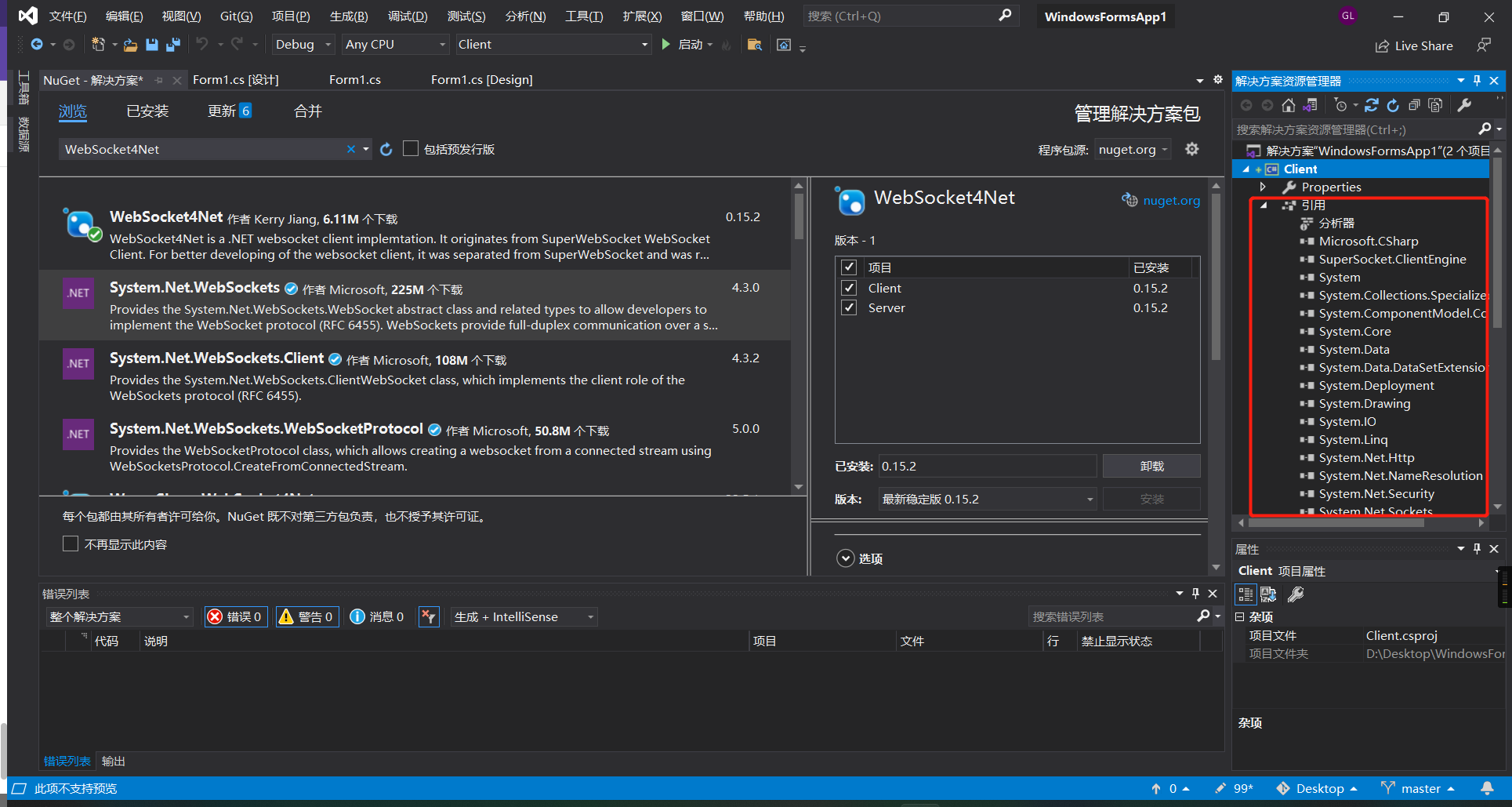Open the version 最新稳定版 0.15.2 dropdown
The image size is (1512, 807).
[988, 499]
